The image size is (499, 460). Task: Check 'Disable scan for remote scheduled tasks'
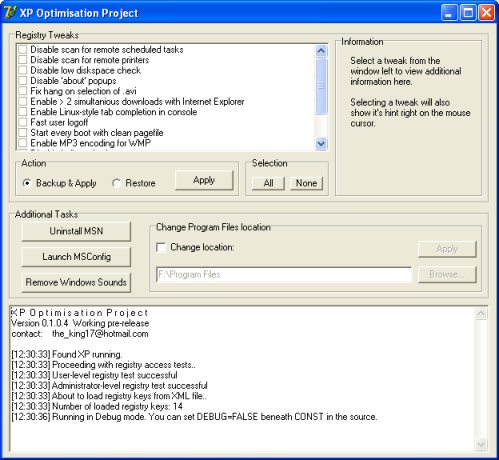pyautogui.click(x=23, y=50)
